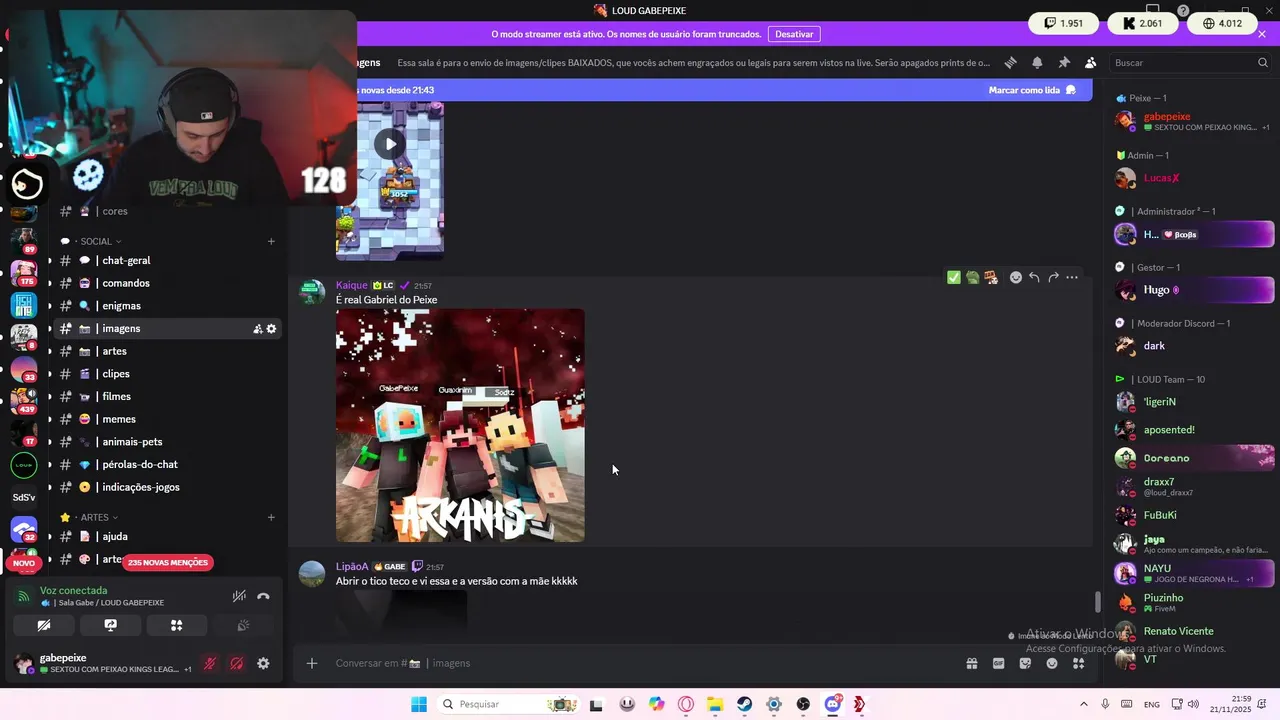Disconnect from voice call
Viewport: 1280px width, 720px height.
pyautogui.click(x=263, y=596)
